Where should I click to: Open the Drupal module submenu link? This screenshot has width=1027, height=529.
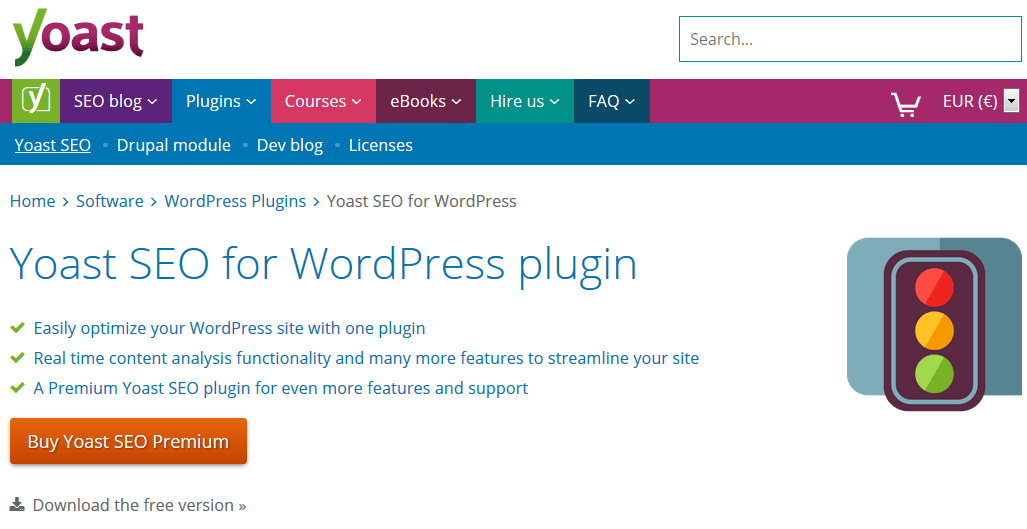[174, 145]
